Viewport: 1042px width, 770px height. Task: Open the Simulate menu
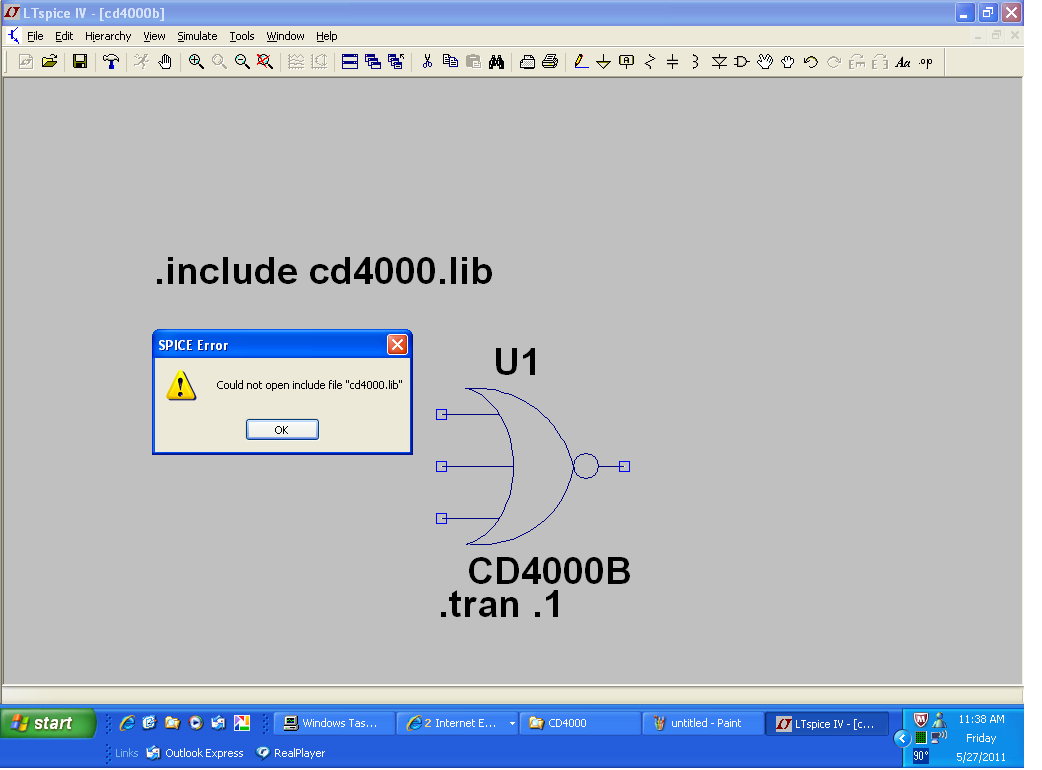[197, 36]
